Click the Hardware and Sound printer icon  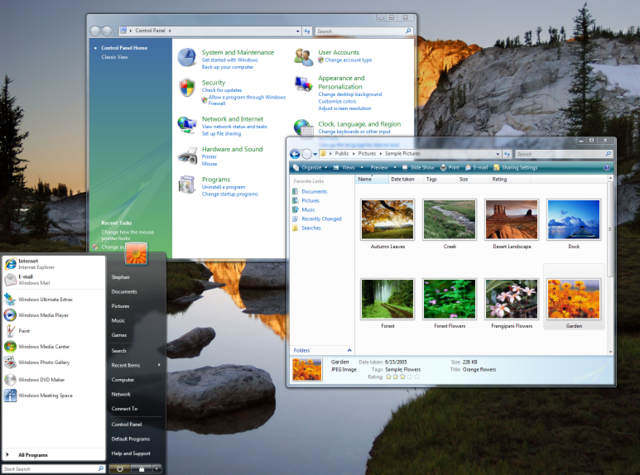(187, 155)
